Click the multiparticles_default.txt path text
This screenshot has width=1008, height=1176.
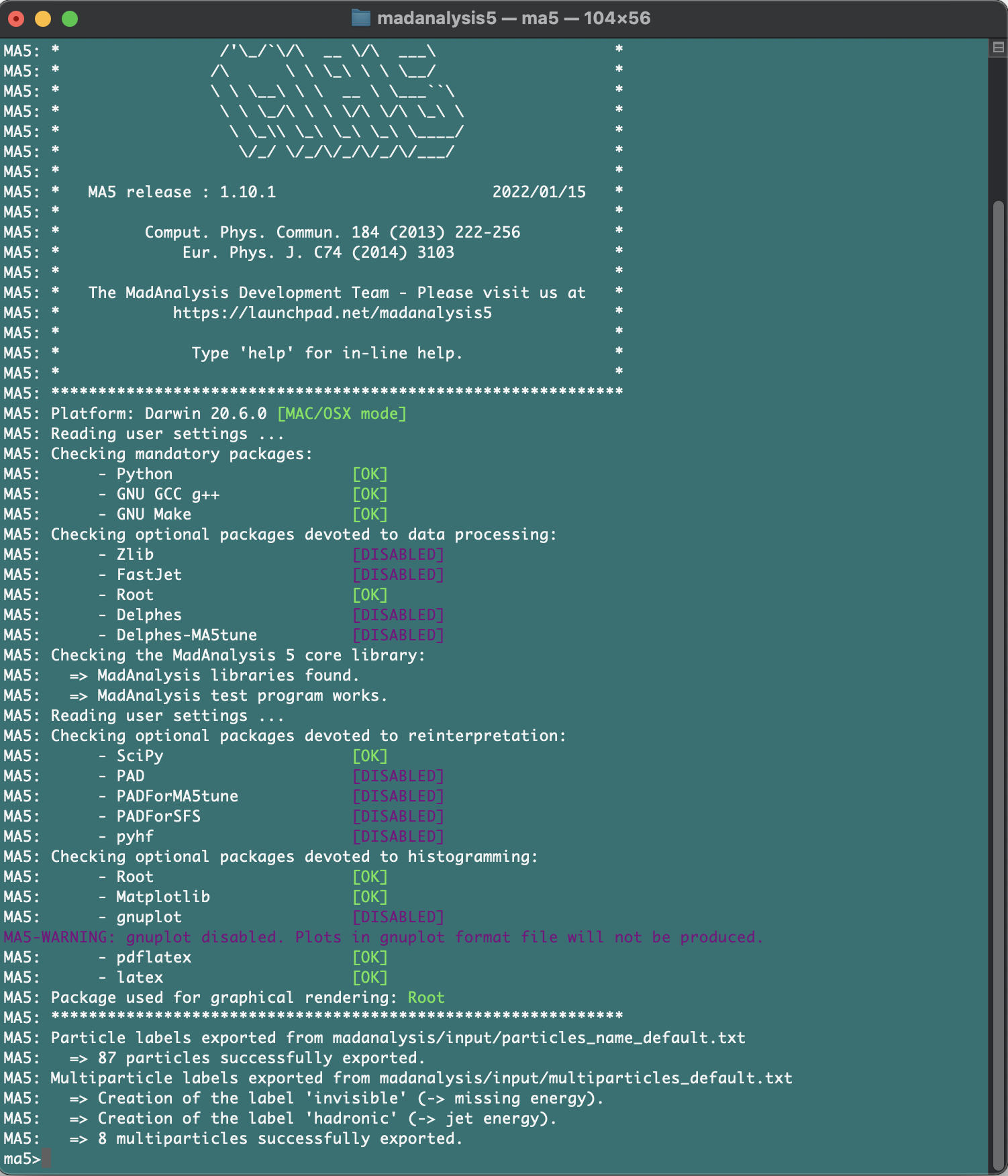click(586, 1078)
